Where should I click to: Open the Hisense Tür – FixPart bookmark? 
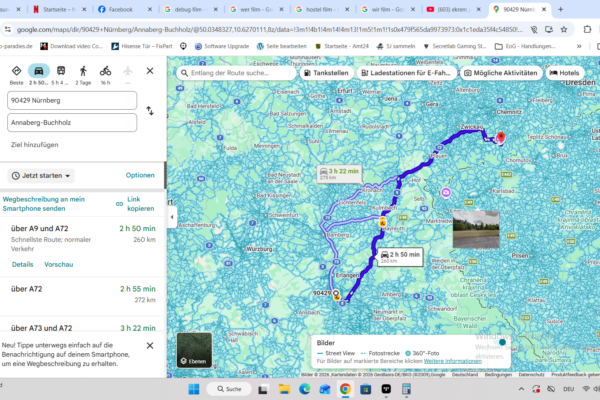(142, 46)
